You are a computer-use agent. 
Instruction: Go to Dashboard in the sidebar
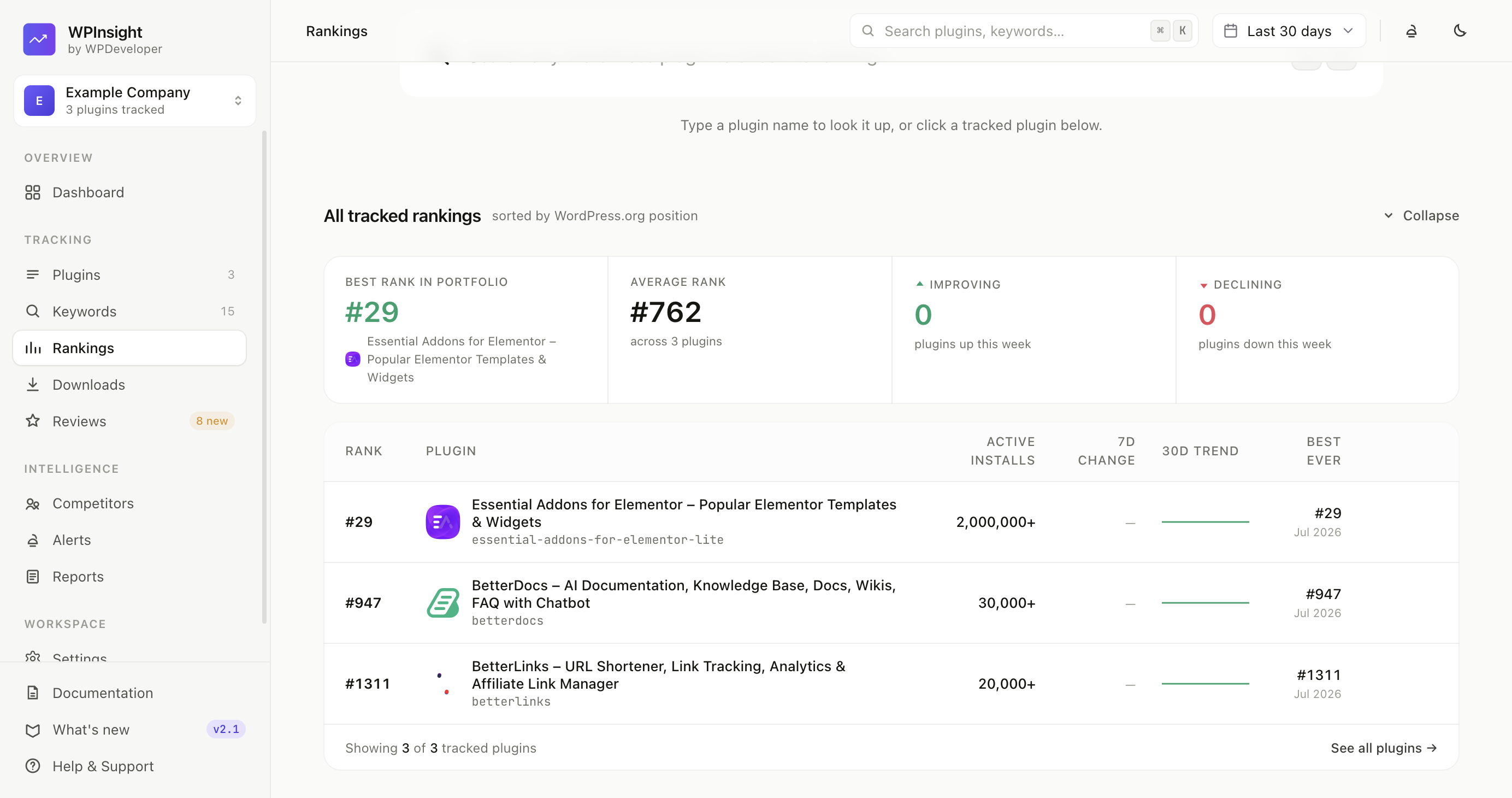point(129,192)
